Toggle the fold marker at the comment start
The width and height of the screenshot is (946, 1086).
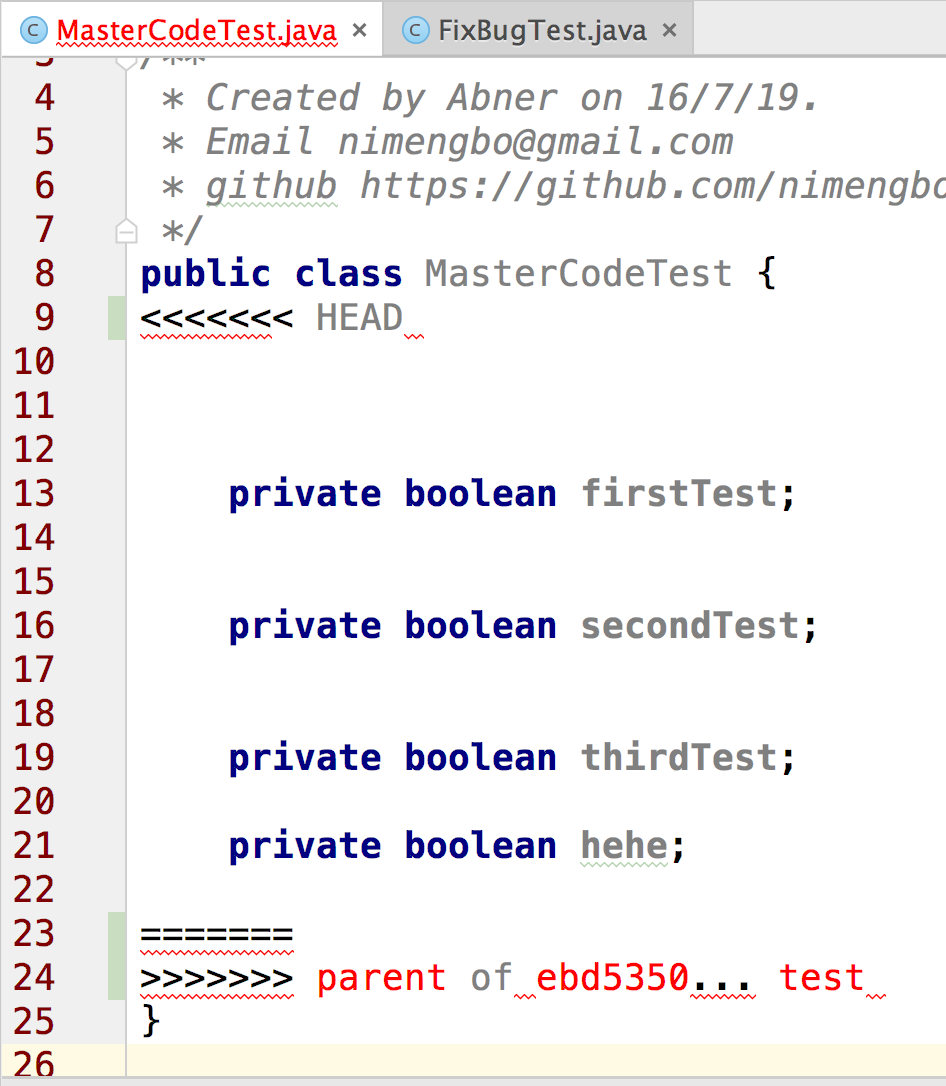pyautogui.click(x=126, y=60)
